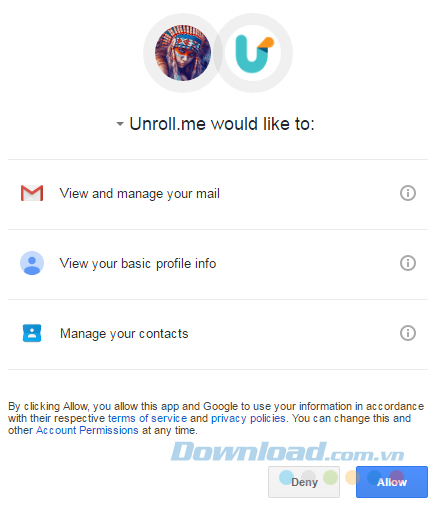Click the Allow button
Viewport: 441px width, 509px height.
point(392,482)
